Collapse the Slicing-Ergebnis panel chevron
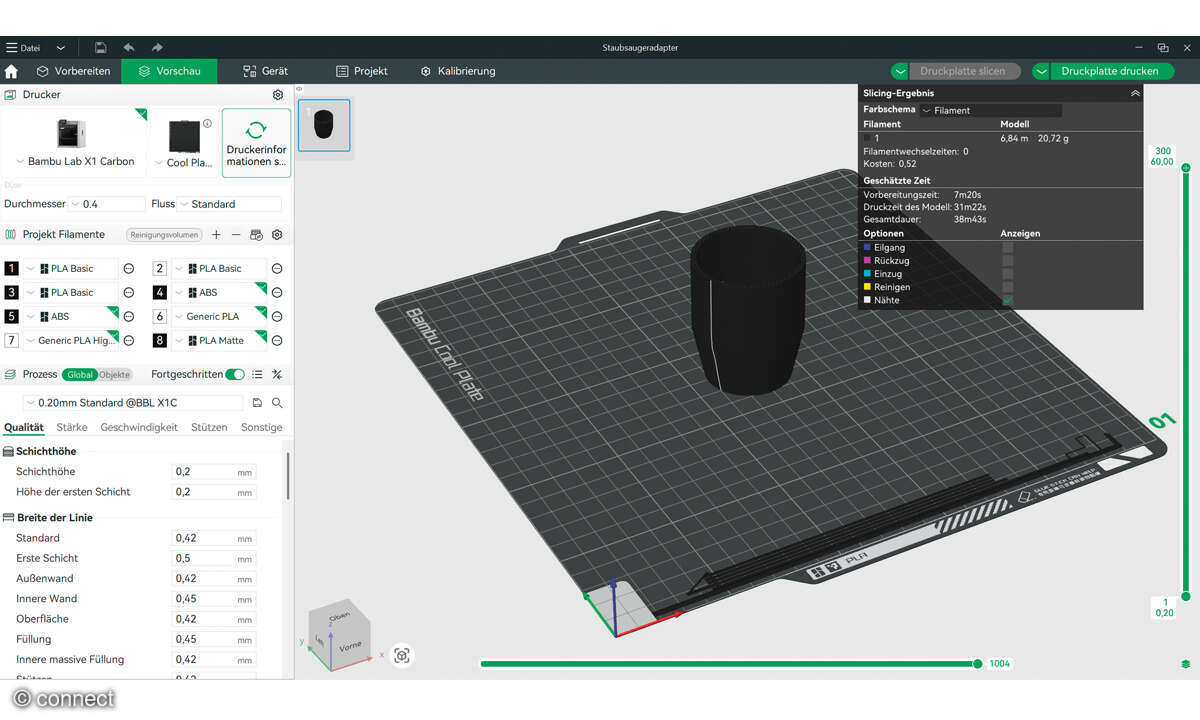 (x=1135, y=93)
